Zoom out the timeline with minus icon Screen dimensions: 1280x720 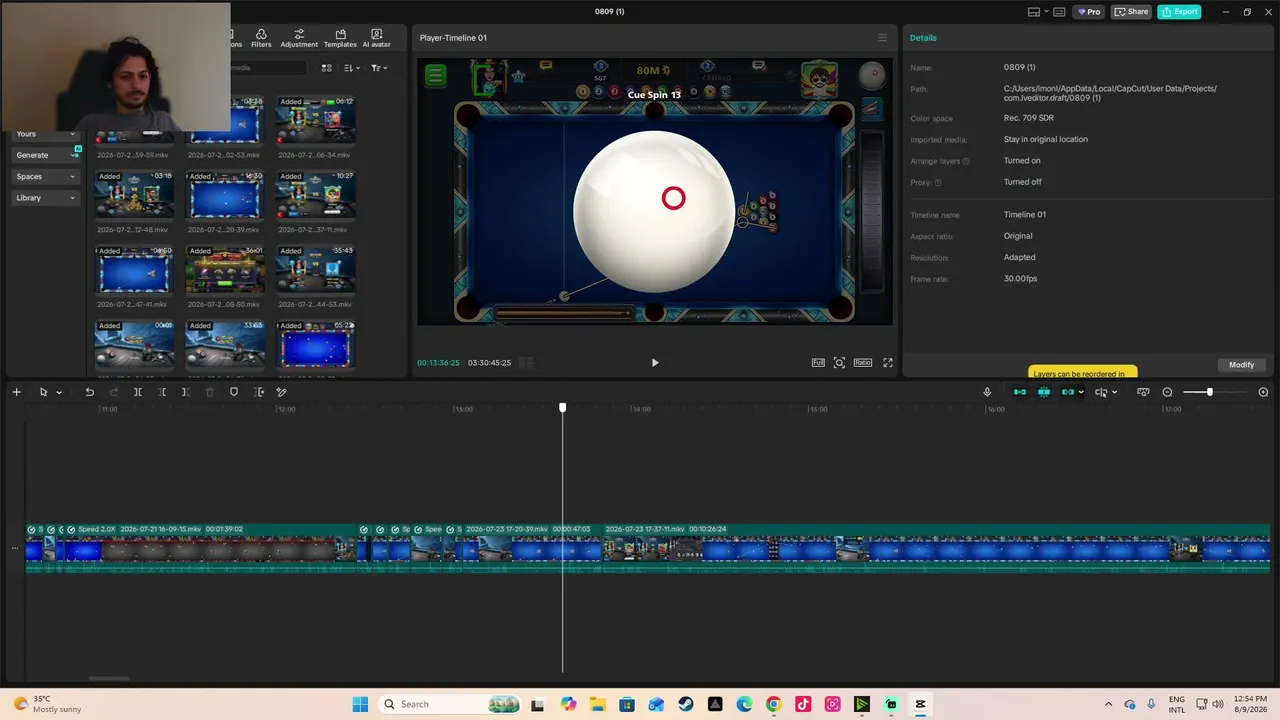tap(1167, 392)
